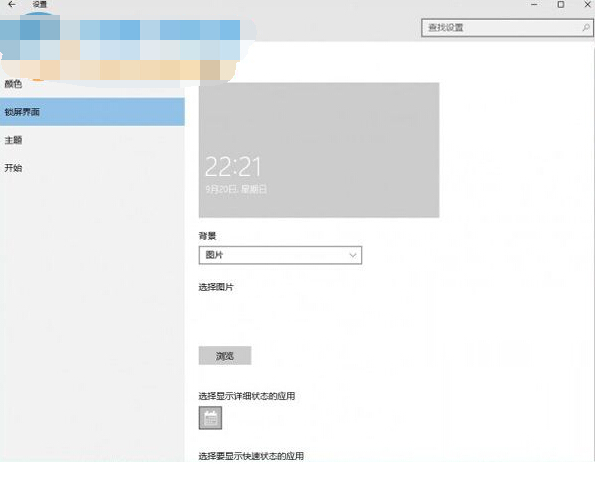Click the 浏览 button
The width and height of the screenshot is (595, 480).
225,356
